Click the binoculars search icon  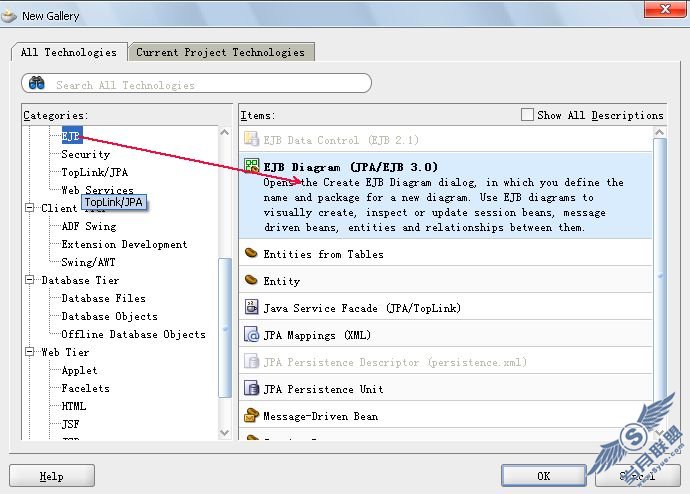coord(37,83)
